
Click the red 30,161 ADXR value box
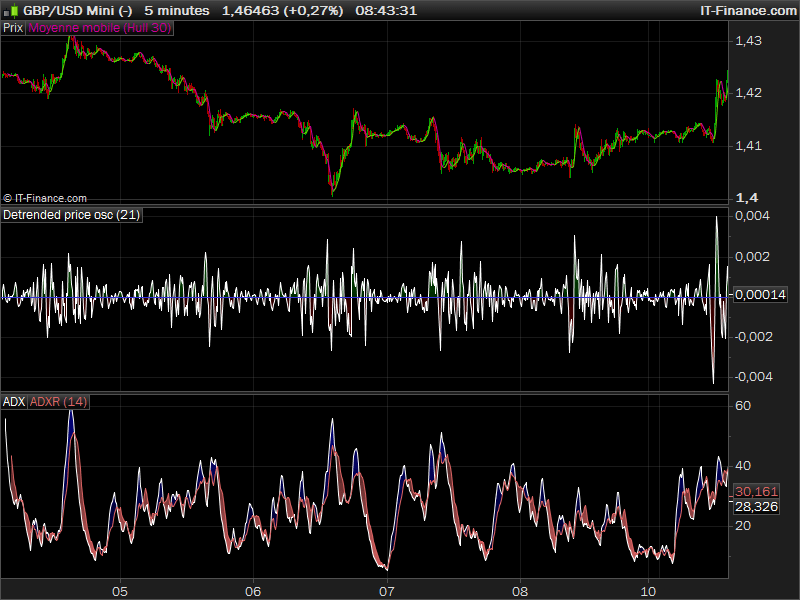pos(757,491)
